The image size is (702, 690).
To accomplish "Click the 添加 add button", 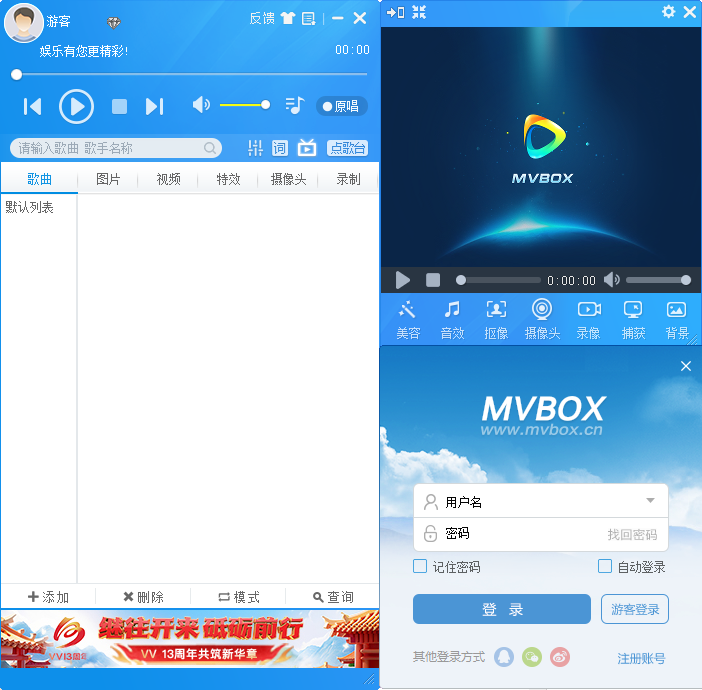I will pyautogui.click(x=48, y=597).
